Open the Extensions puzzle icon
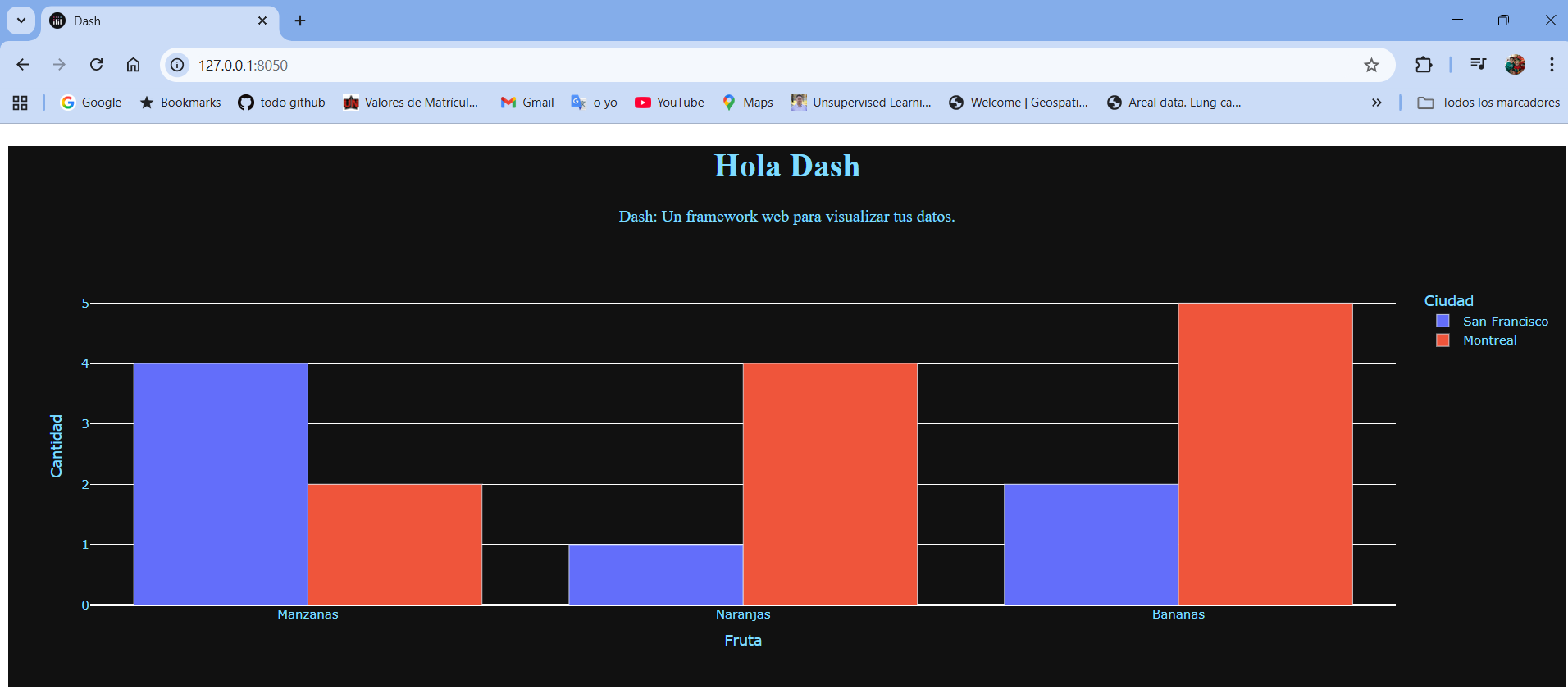The width and height of the screenshot is (1568, 699). click(1424, 65)
